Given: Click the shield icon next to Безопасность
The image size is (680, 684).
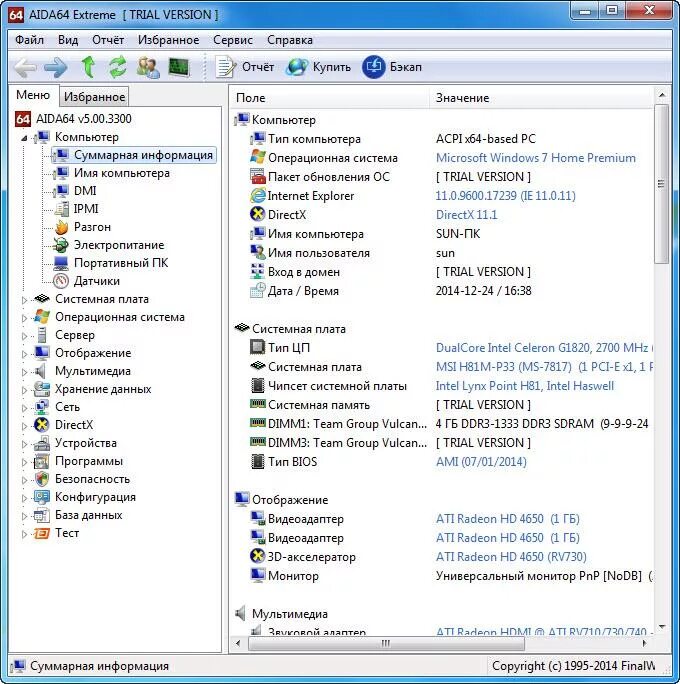Looking at the screenshot, I should point(42,479).
